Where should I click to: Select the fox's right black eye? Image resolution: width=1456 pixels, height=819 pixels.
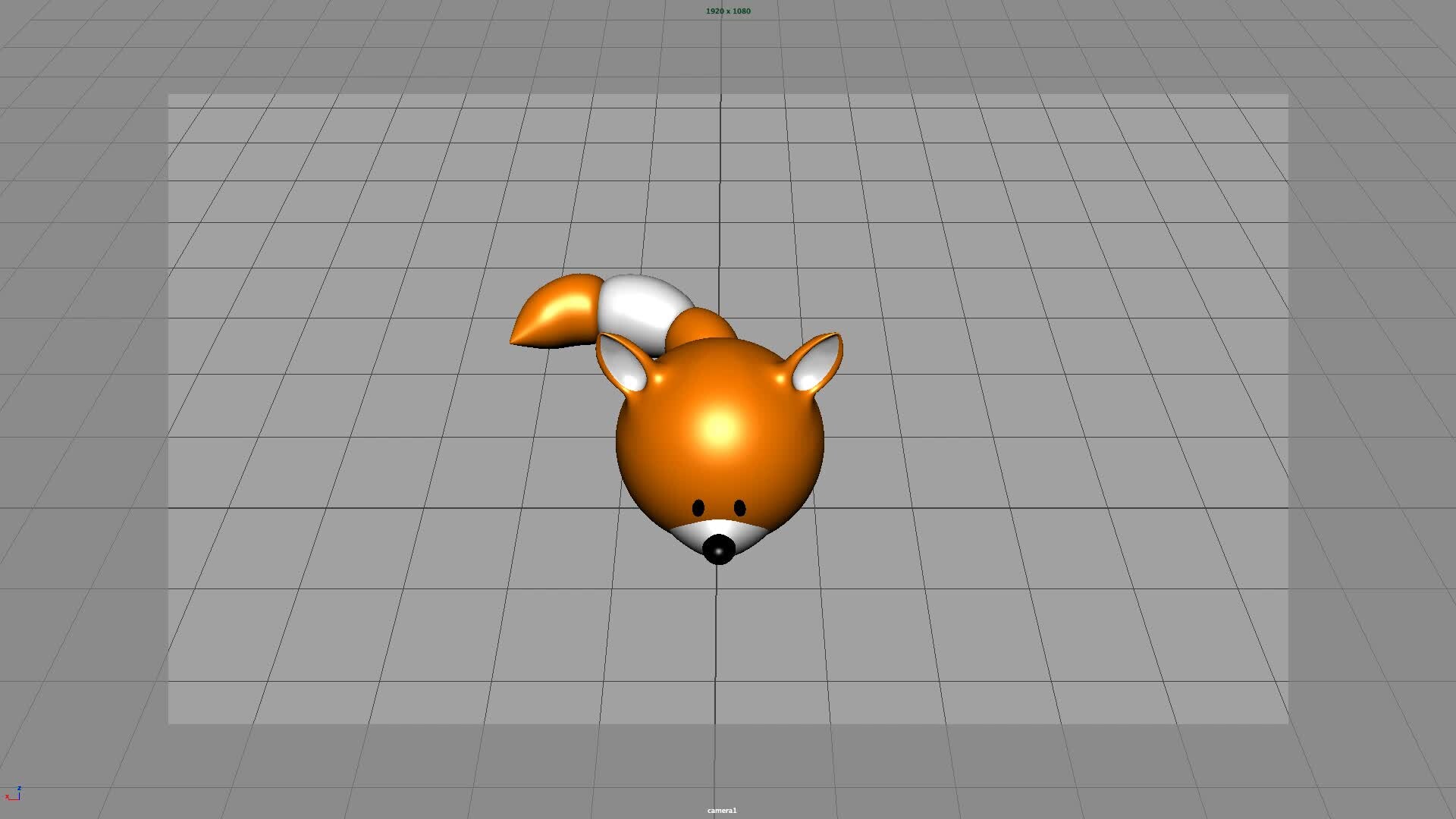[x=740, y=507]
